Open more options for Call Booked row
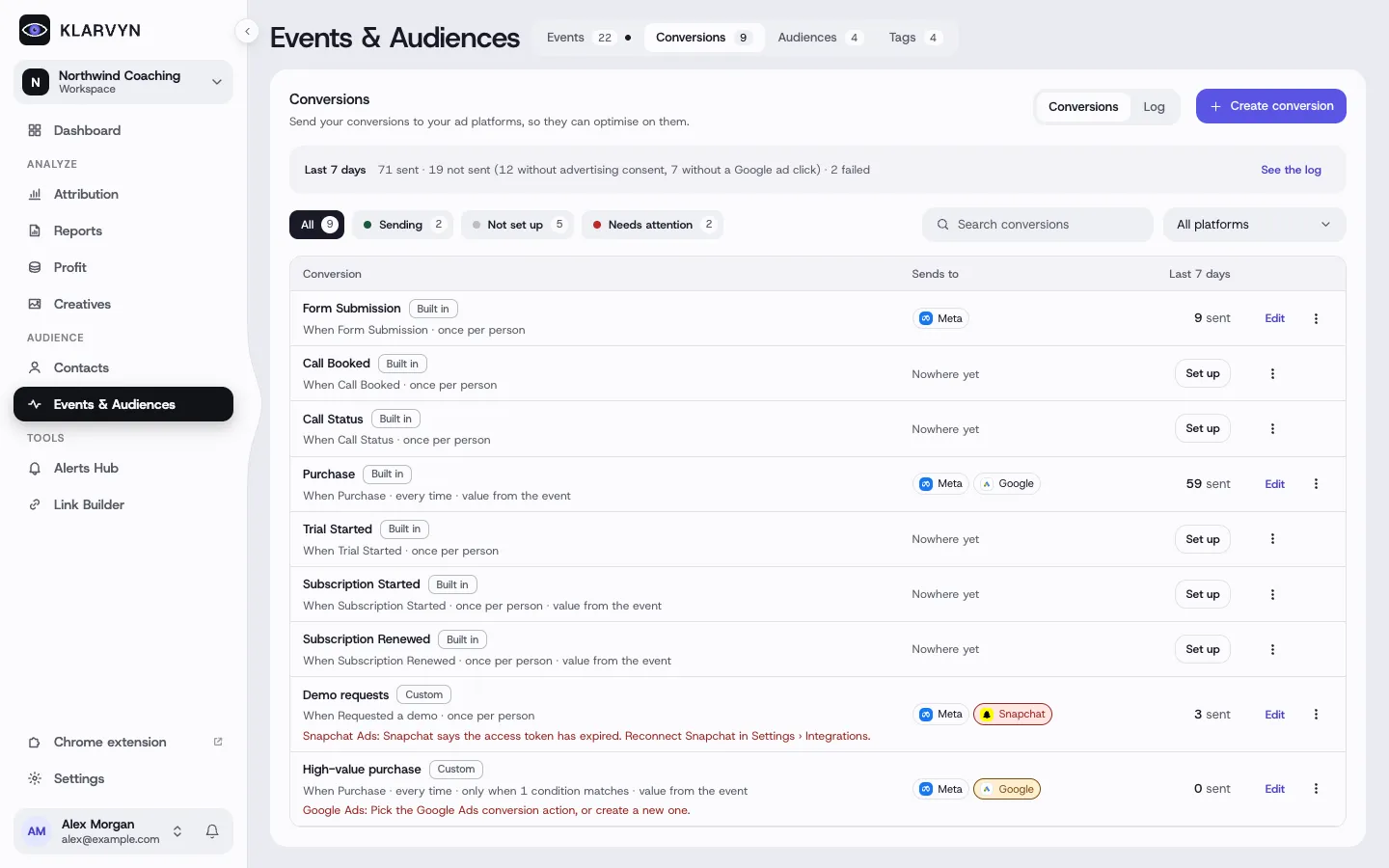This screenshot has height=868, width=1389. (x=1272, y=373)
